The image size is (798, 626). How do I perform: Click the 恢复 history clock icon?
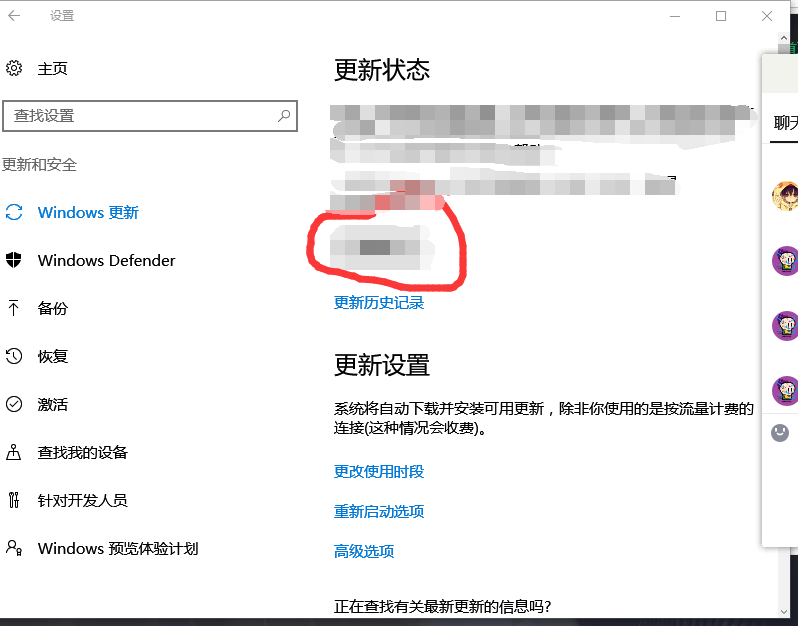point(14,356)
